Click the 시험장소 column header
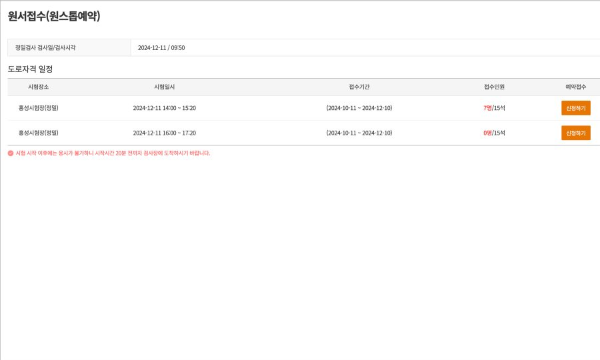 38,87
